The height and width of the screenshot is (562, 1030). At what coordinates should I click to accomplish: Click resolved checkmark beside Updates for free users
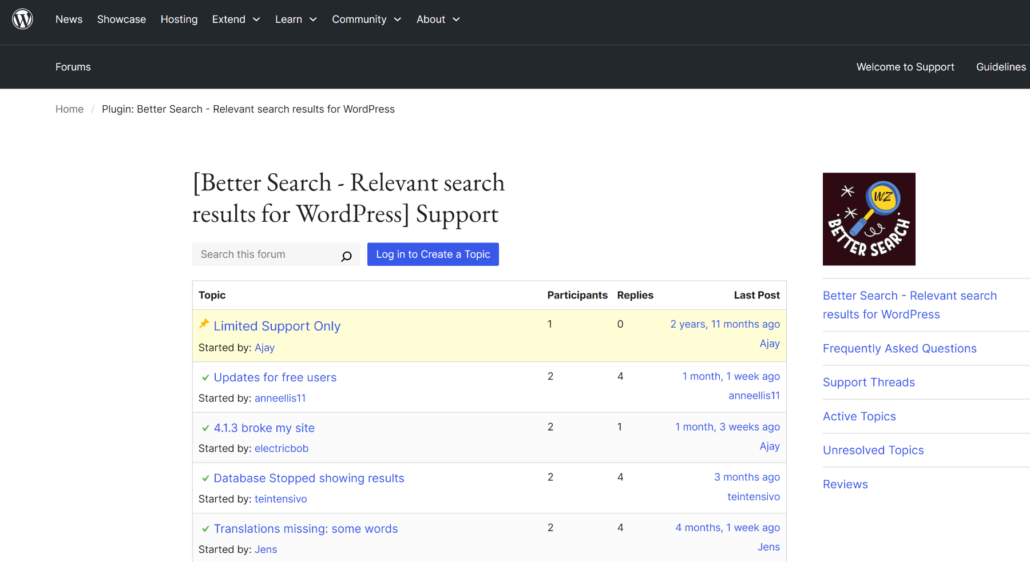(205, 378)
